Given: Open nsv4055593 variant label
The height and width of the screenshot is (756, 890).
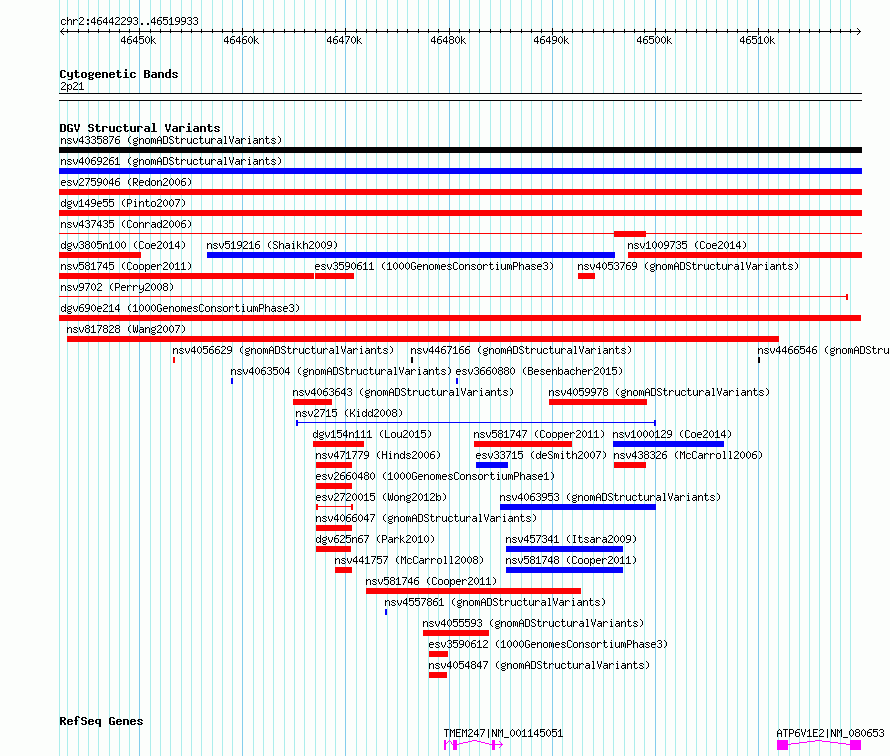Looking at the screenshot, I should click(534, 623).
